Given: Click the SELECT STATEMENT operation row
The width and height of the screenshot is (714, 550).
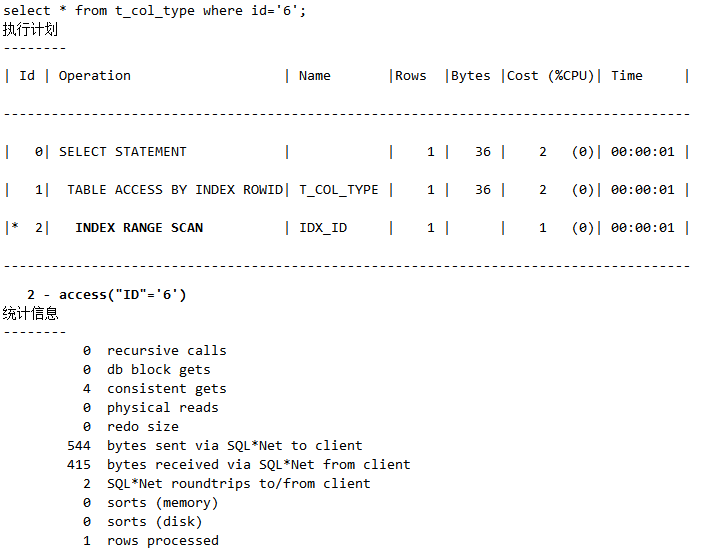Looking at the screenshot, I should click(x=123, y=152).
